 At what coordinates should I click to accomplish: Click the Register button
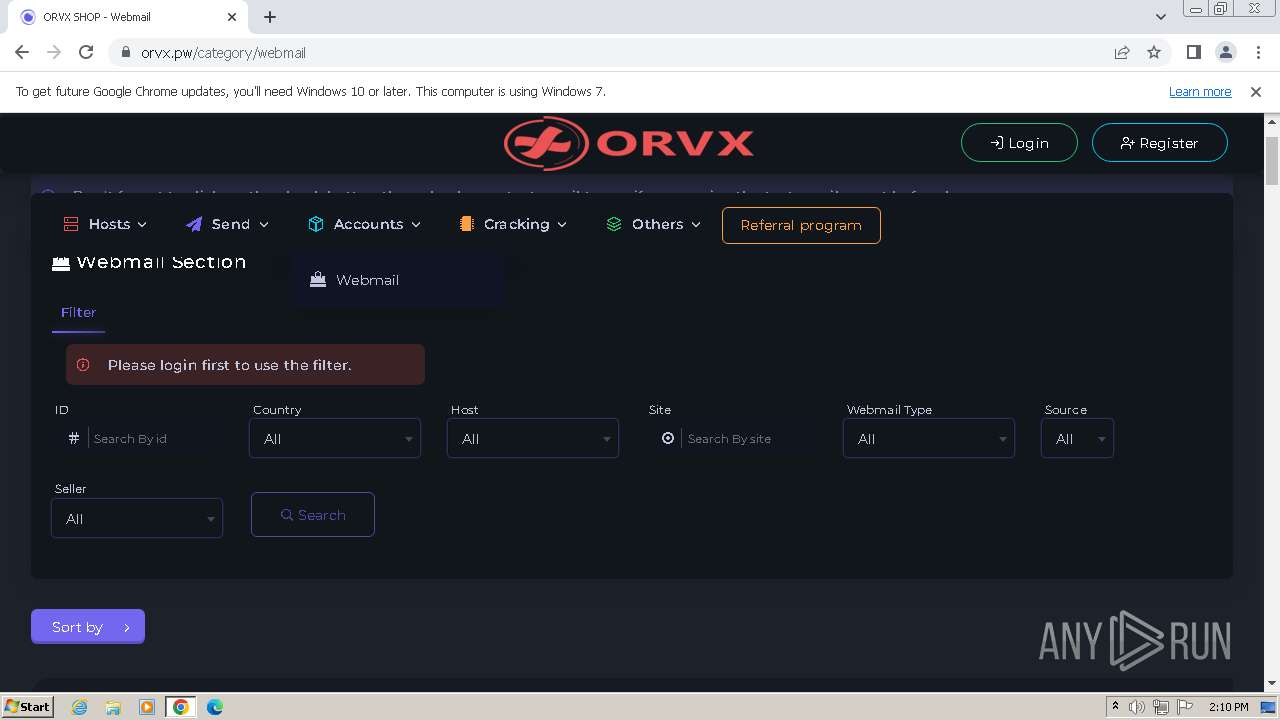(x=1159, y=143)
